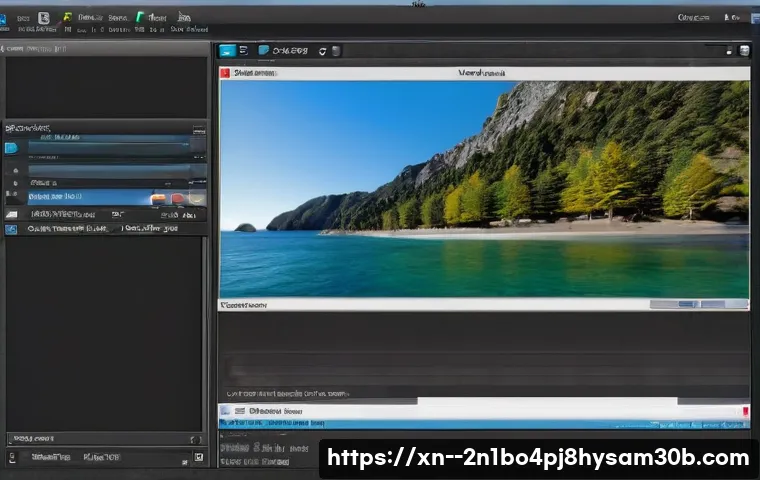This screenshot has width=760, height=480.
Task: Click the red icon in preview title bar
Action: tap(225, 73)
